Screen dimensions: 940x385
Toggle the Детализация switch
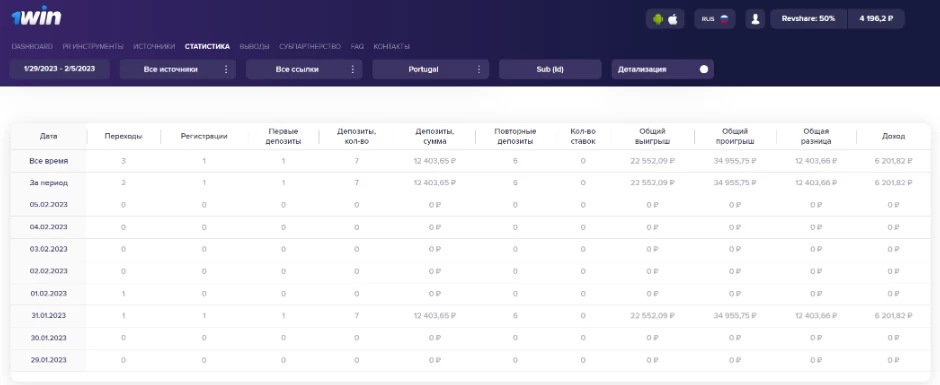(x=704, y=69)
